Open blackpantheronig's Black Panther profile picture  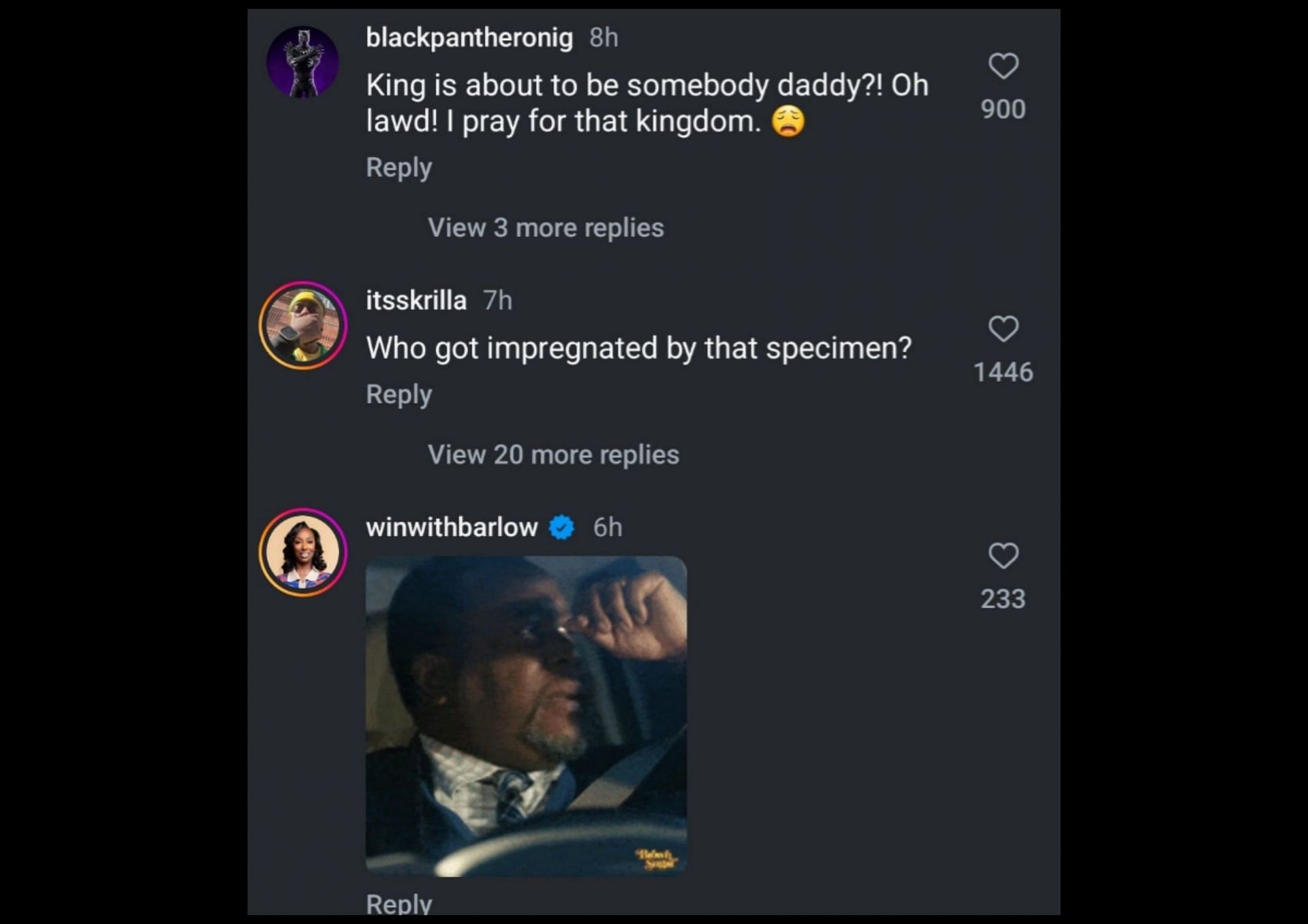pyautogui.click(x=302, y=63)
